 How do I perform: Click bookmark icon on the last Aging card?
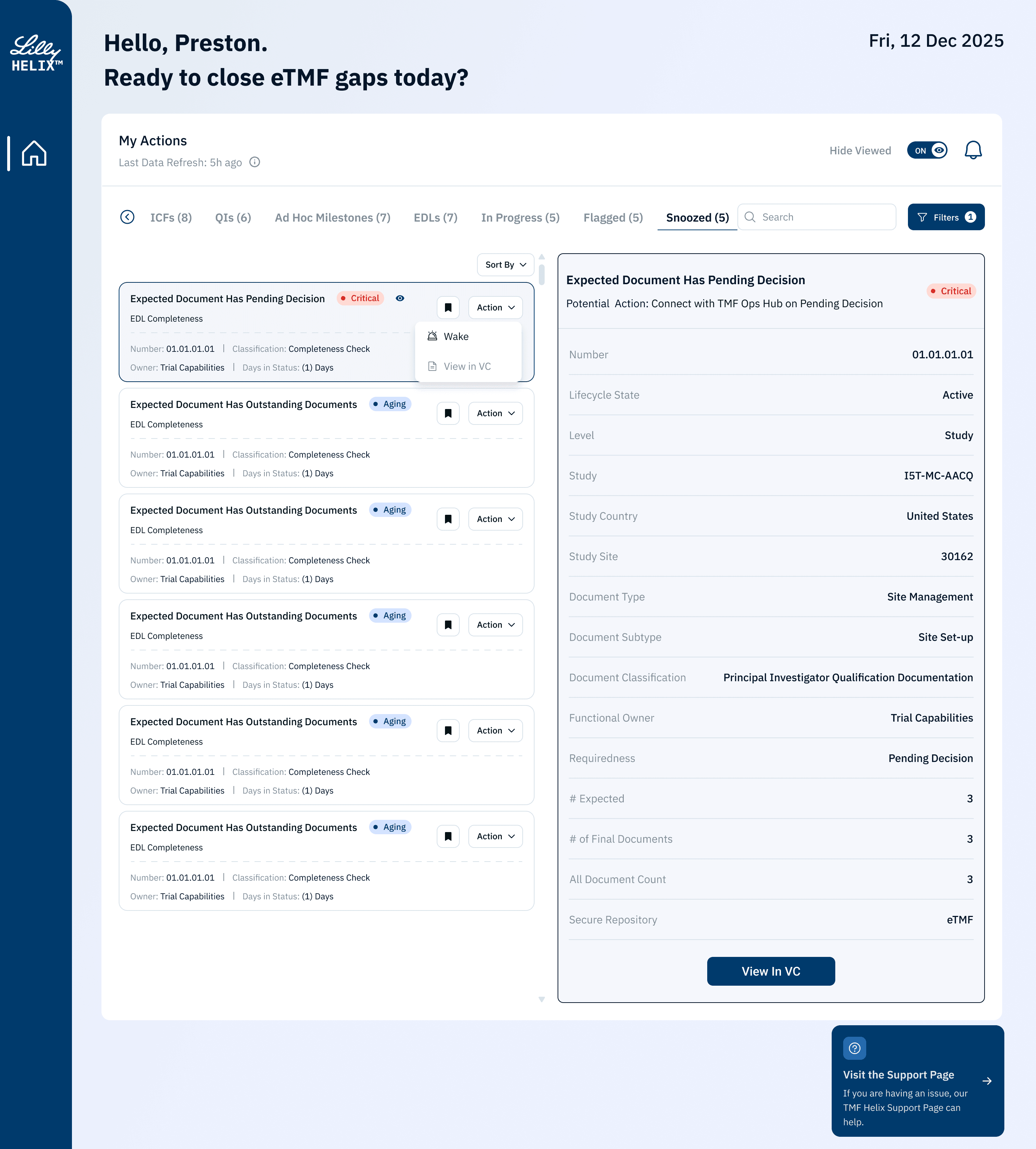tap(448, 836)
